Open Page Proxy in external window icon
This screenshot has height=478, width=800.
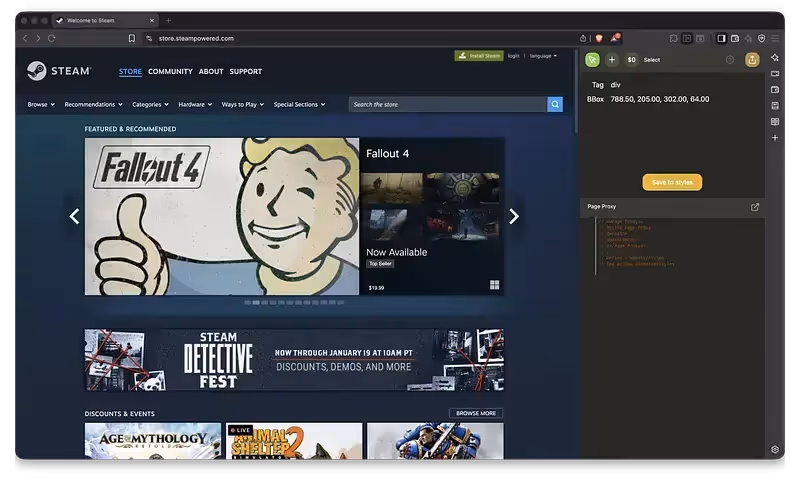pos(755,207)
